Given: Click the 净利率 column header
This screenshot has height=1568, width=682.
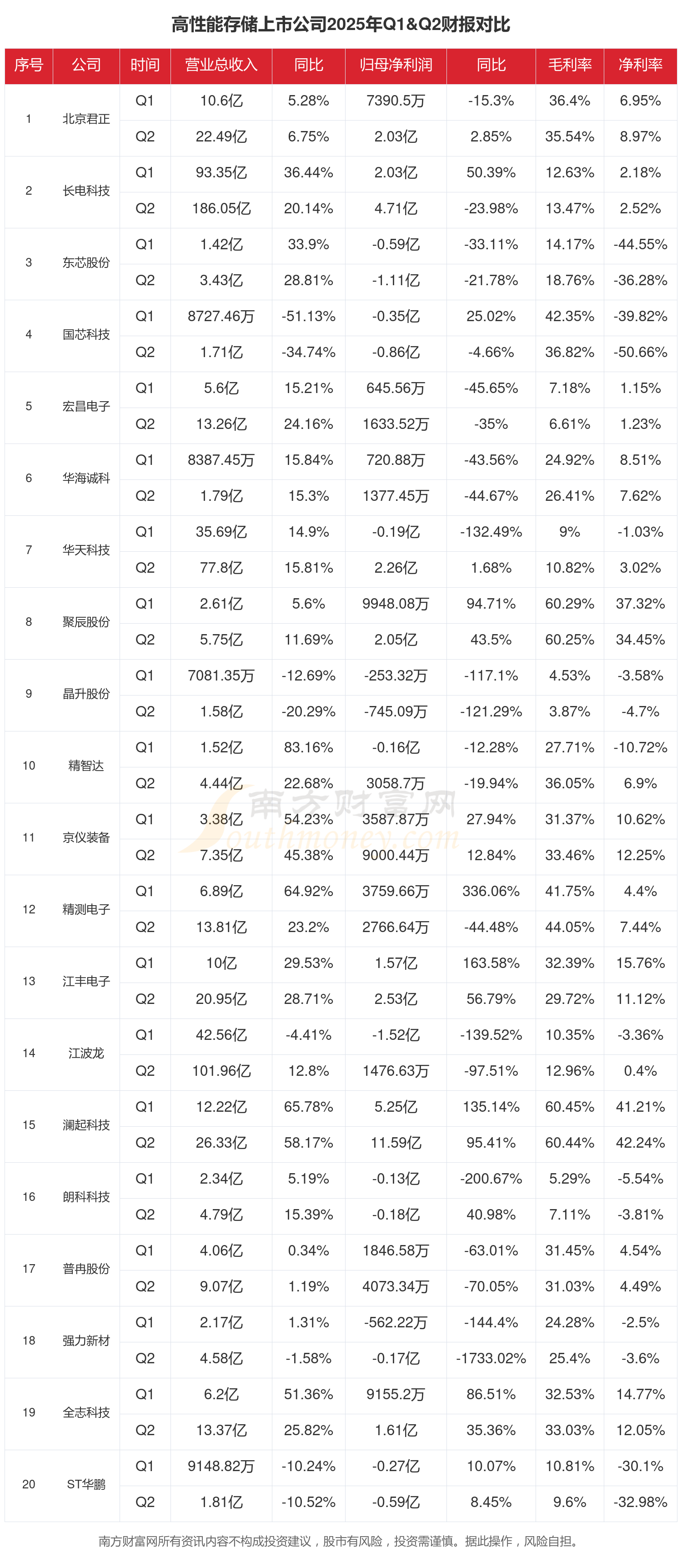Looking at the screenshot, I should point(640,65).
